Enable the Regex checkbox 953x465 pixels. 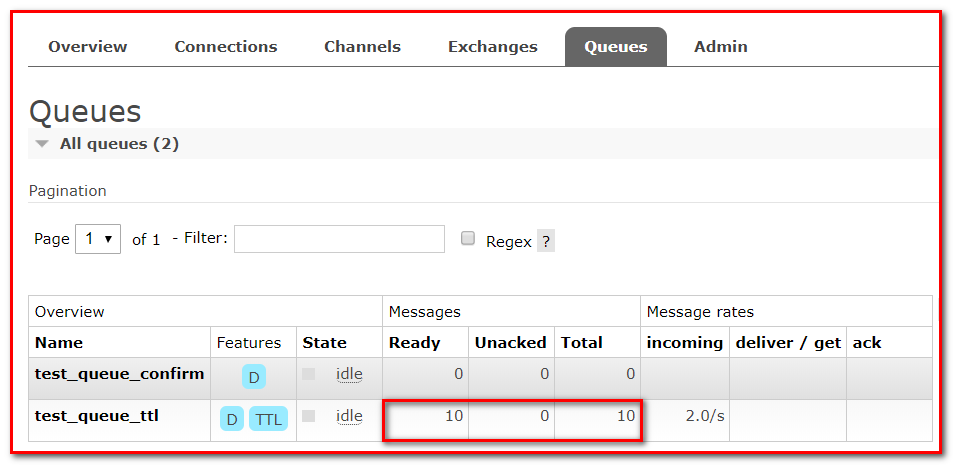click(x=467, y=239)
